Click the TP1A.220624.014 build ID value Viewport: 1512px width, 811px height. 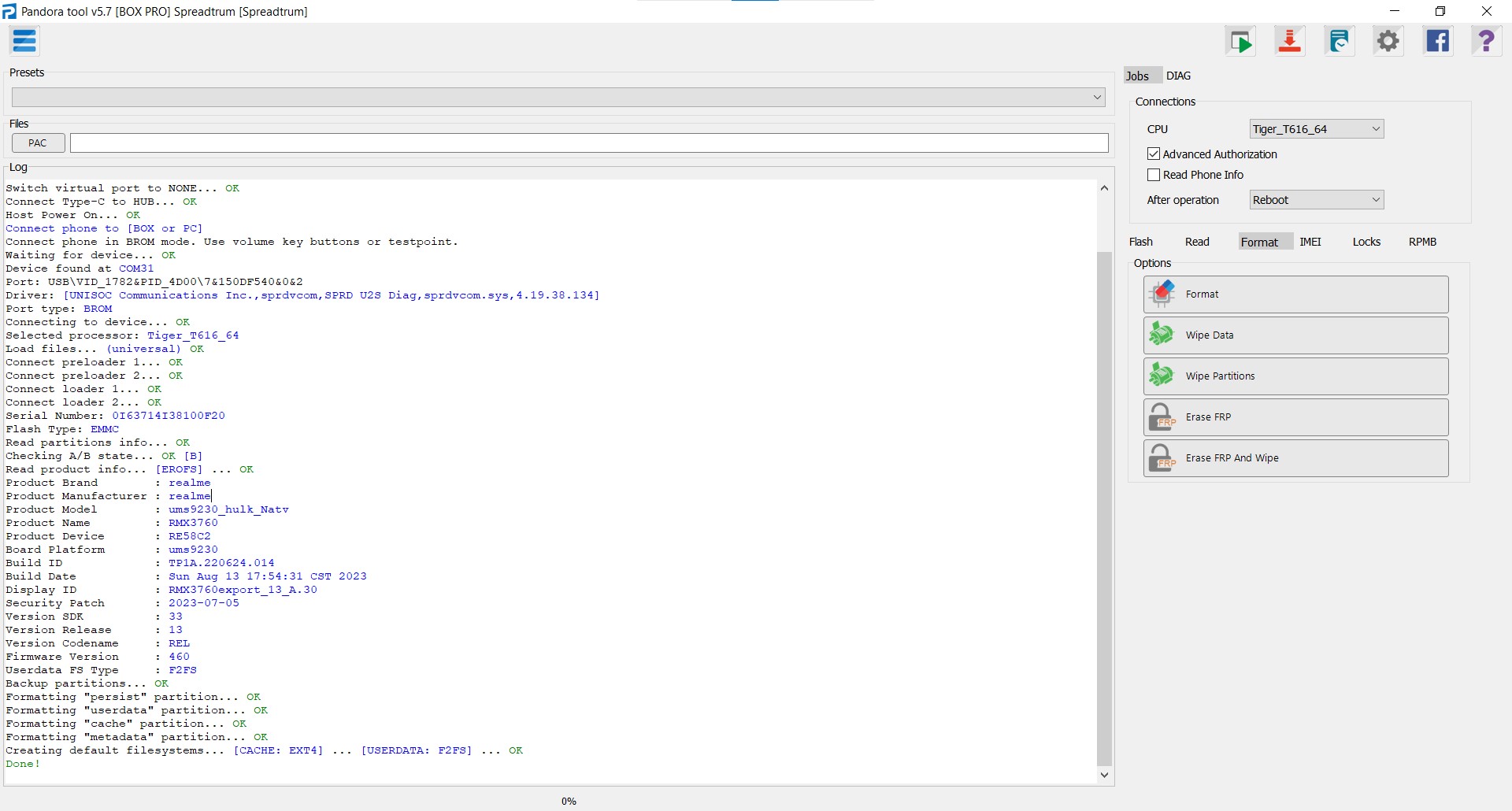[x=221, y=563]
